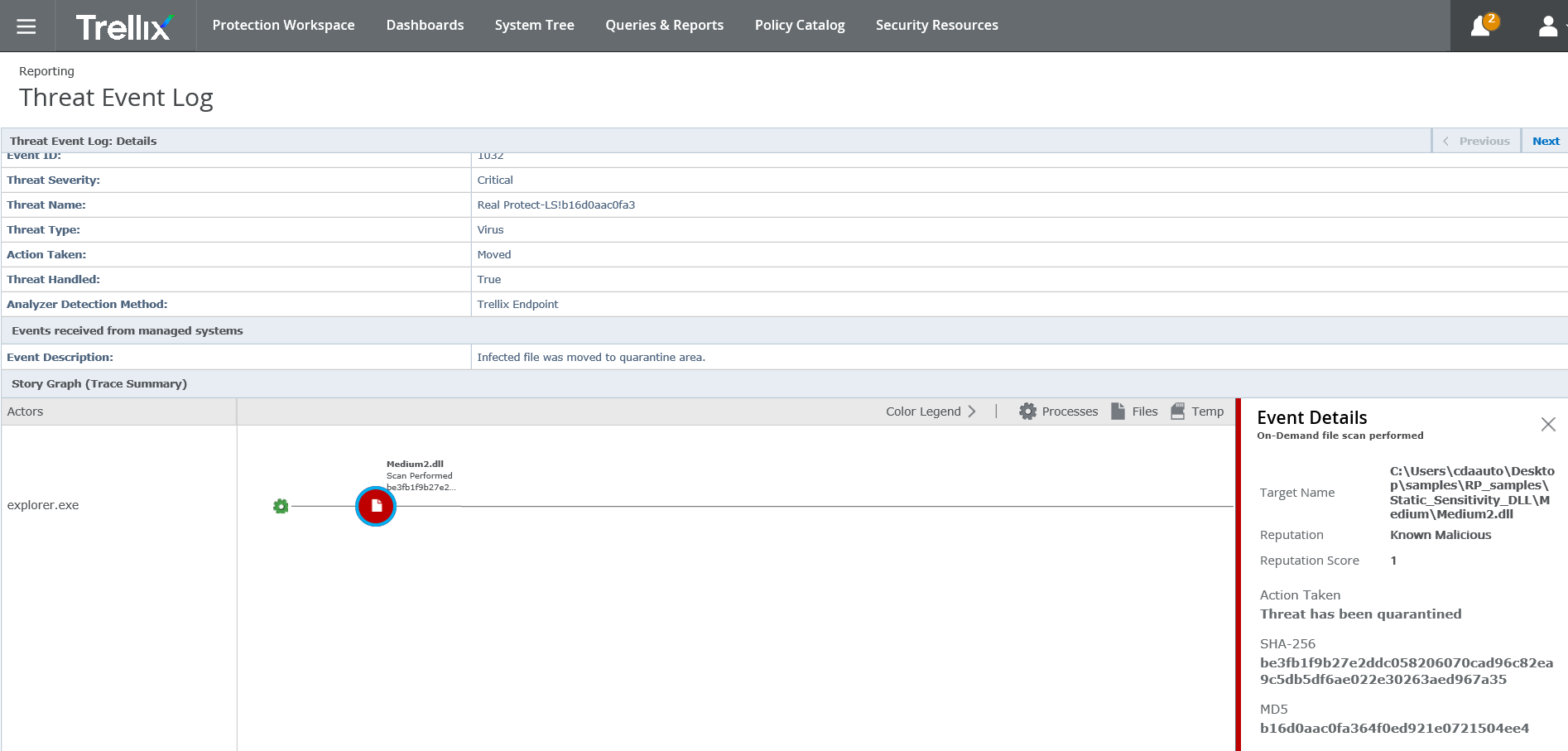The height and width of the screenshot is (751, 1568).
Task: Click the Processes gear legend icon
Action: [x=1027, y=412]
